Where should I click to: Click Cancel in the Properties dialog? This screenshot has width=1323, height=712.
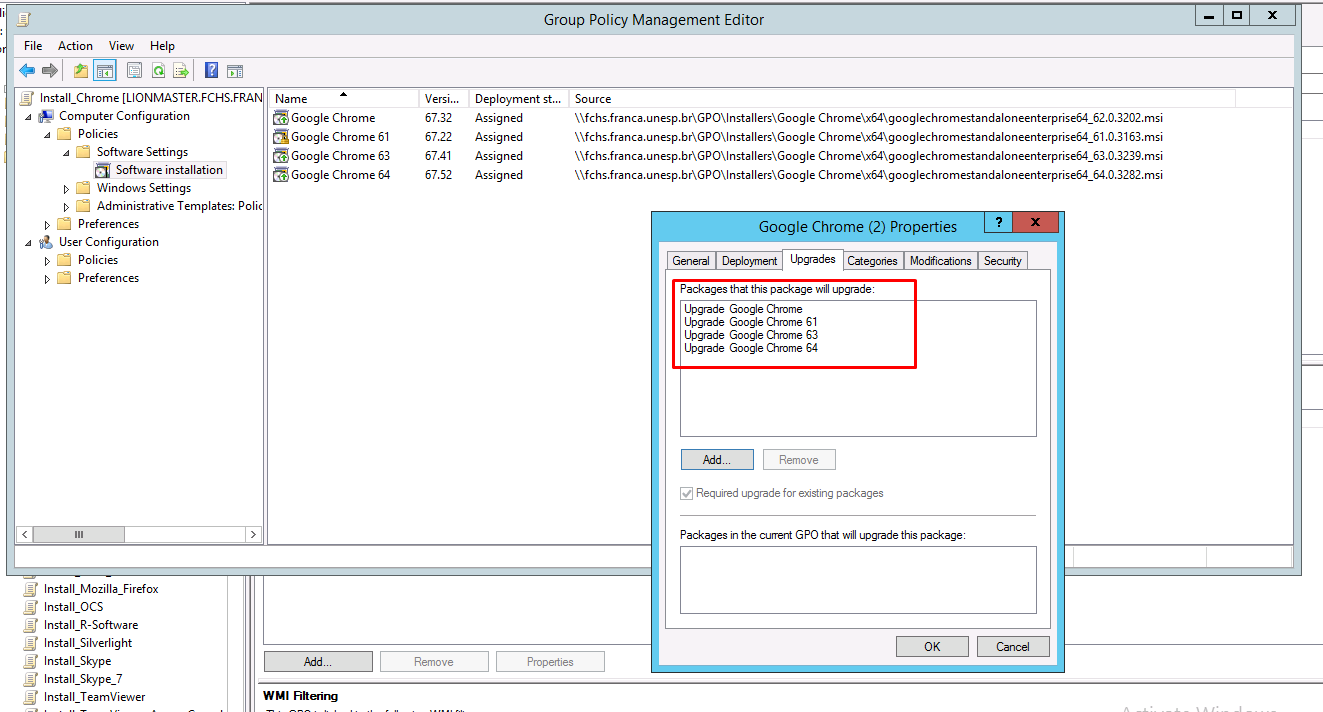1013,647
